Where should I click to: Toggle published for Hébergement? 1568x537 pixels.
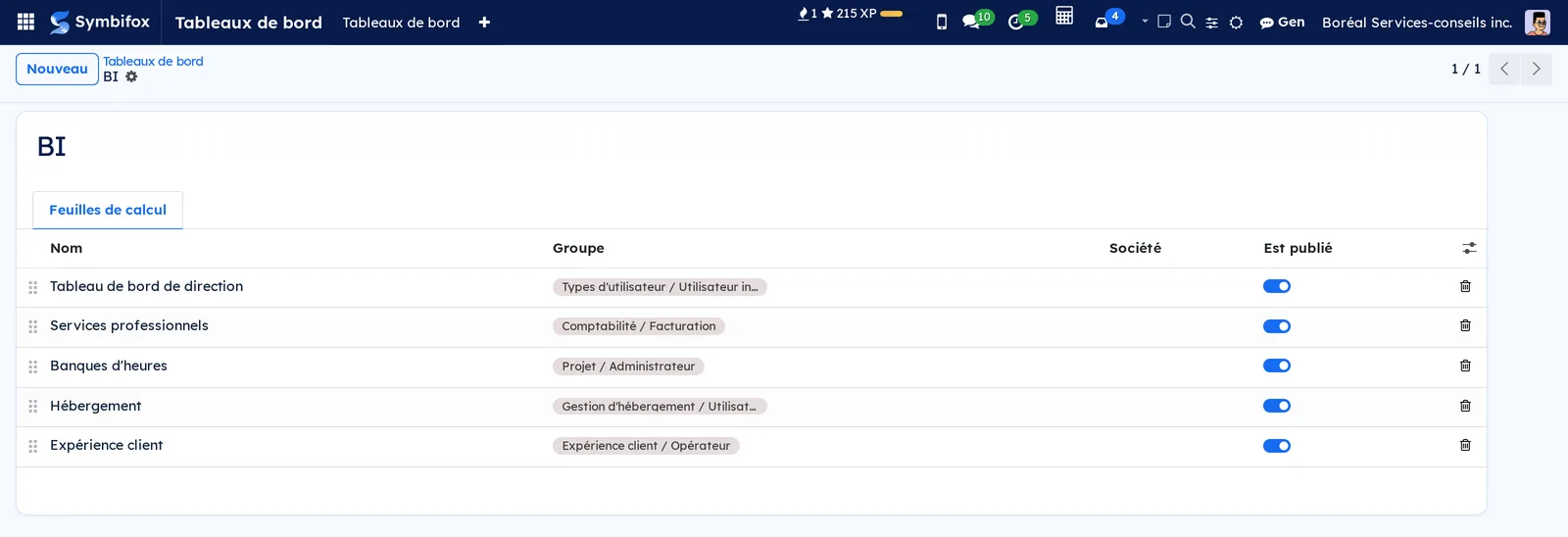pos(1277,406)
